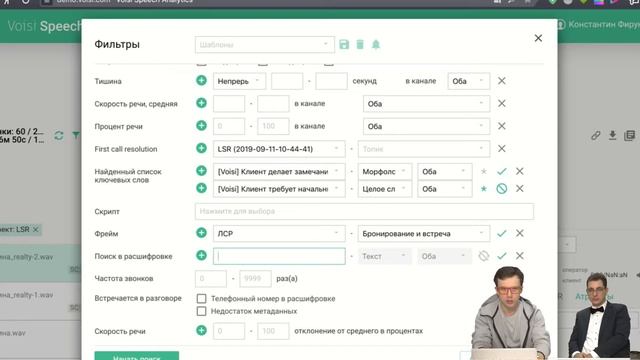Check Недостаток метаданных option
The height and width of the screenshot is (360, 640).
point(201,311)
